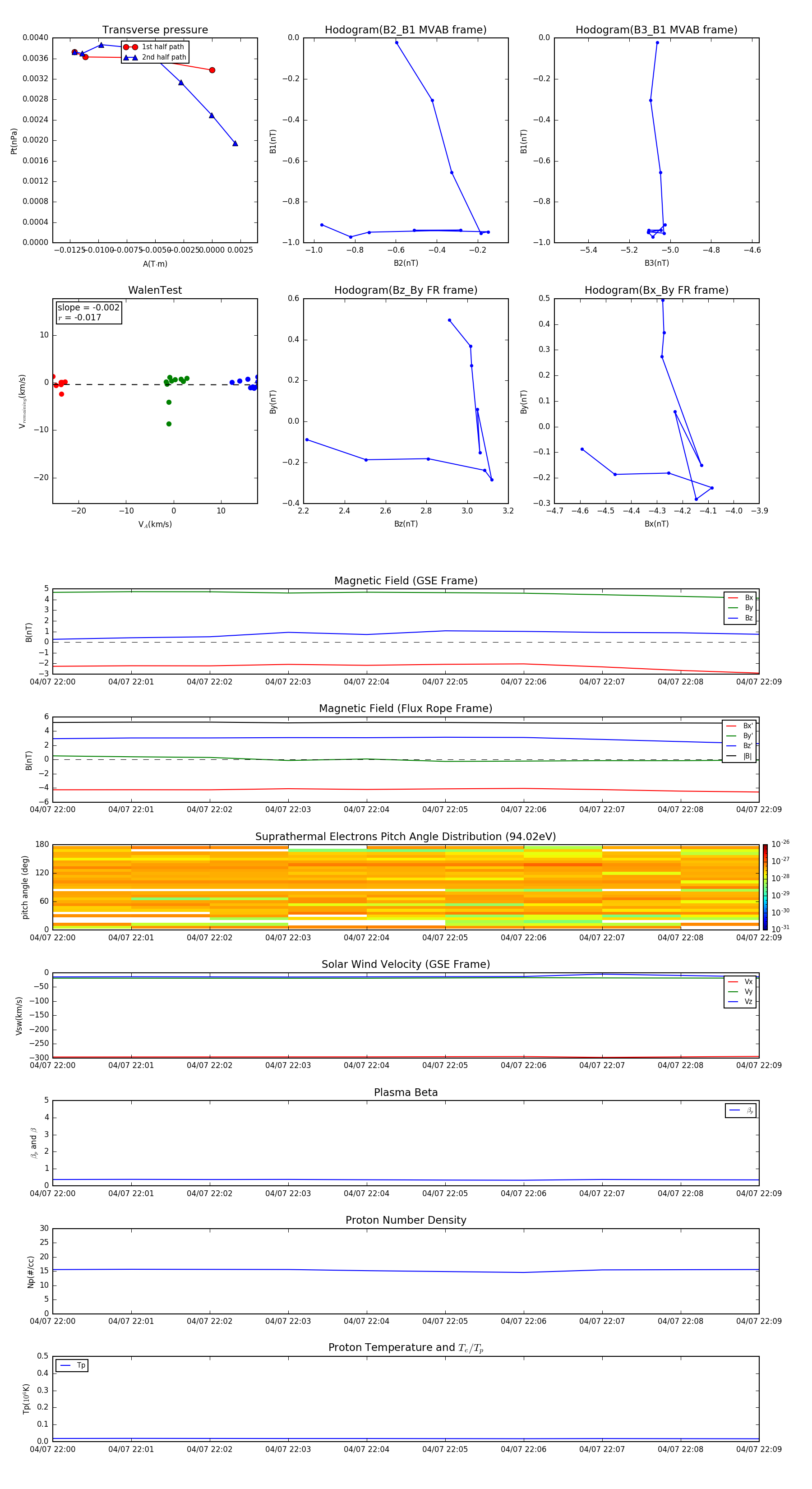Click the 'r = -0.017' annotation
Viewport: 812px width, 1489px height.
[x=80, y=317]
